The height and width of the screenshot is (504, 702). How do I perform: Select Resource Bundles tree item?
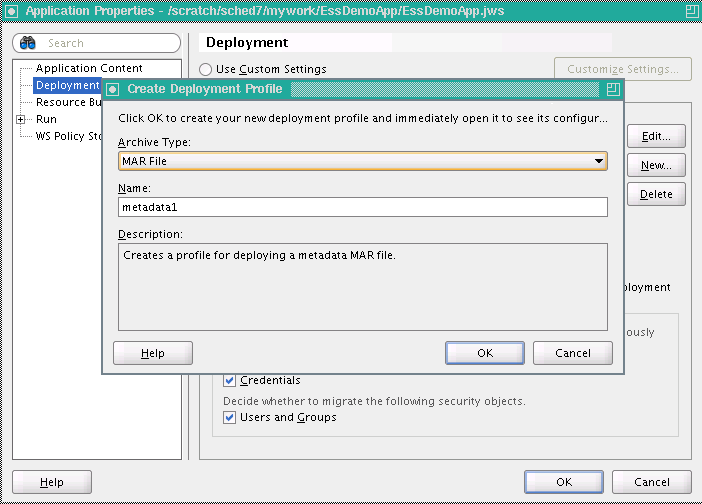point(68,102)
